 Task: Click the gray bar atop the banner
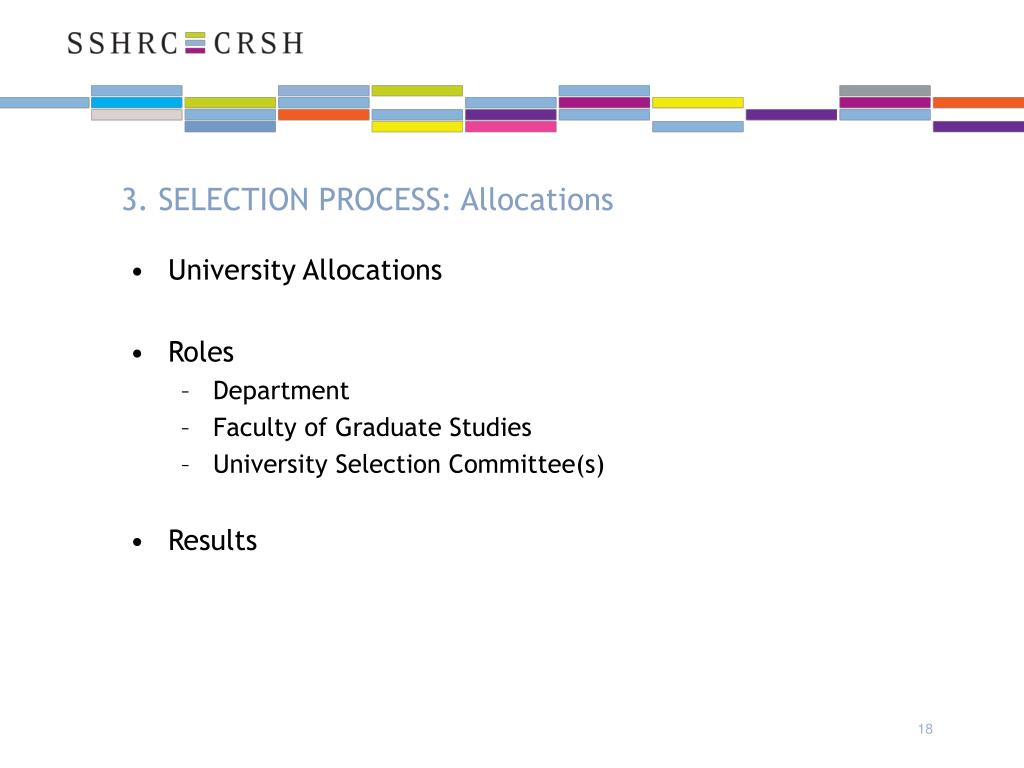(885, 91)
